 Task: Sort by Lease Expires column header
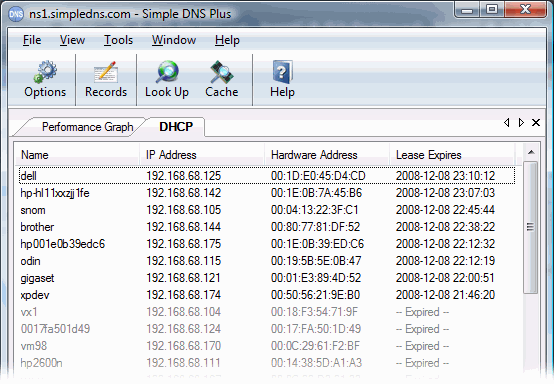[452, 155]
